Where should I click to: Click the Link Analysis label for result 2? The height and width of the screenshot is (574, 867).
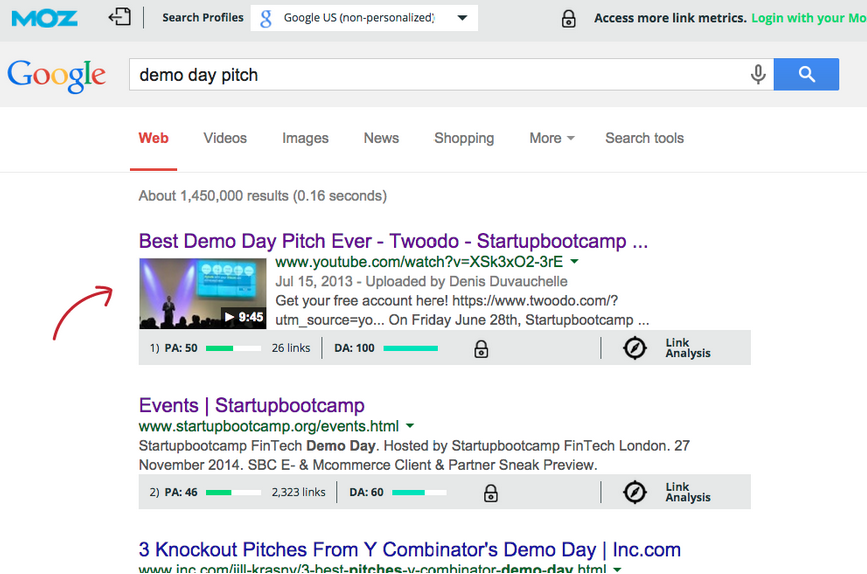click(x=688, y=492)
